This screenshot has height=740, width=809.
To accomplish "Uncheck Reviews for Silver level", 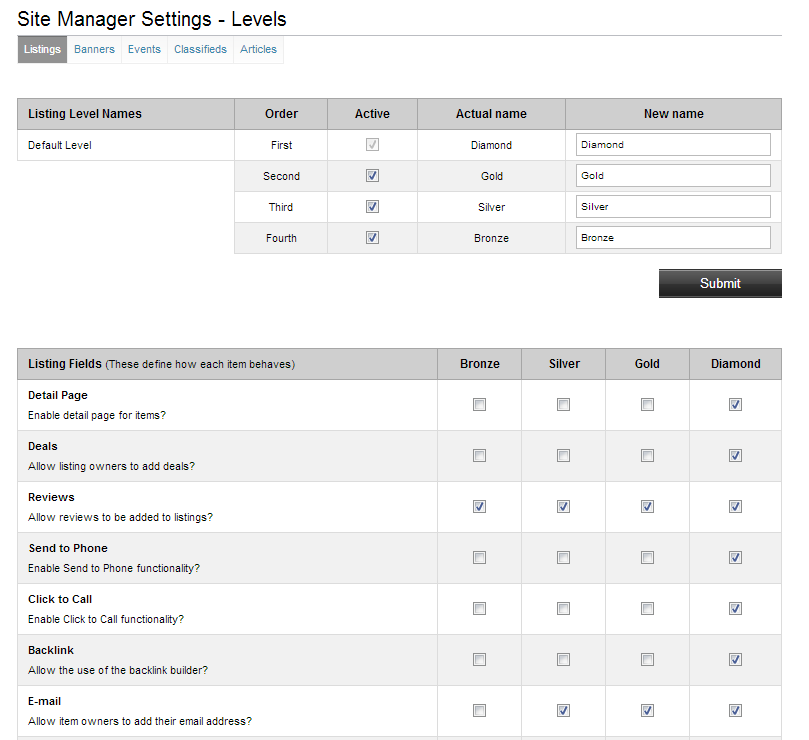I will 563,507.
